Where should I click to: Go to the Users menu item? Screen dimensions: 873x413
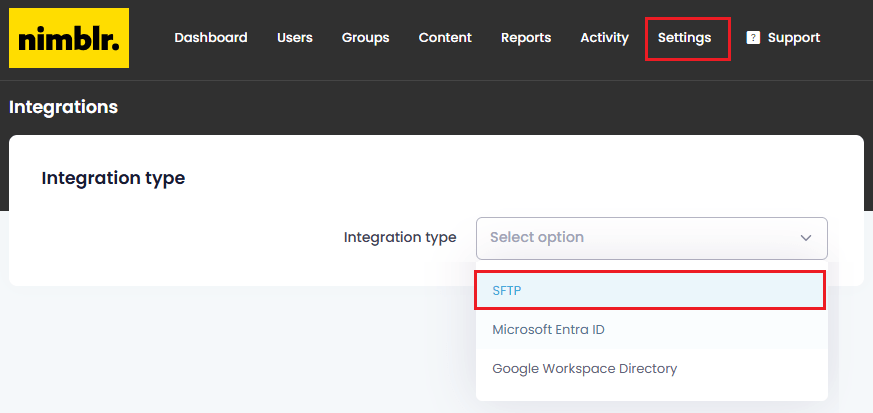click(295, 38)
